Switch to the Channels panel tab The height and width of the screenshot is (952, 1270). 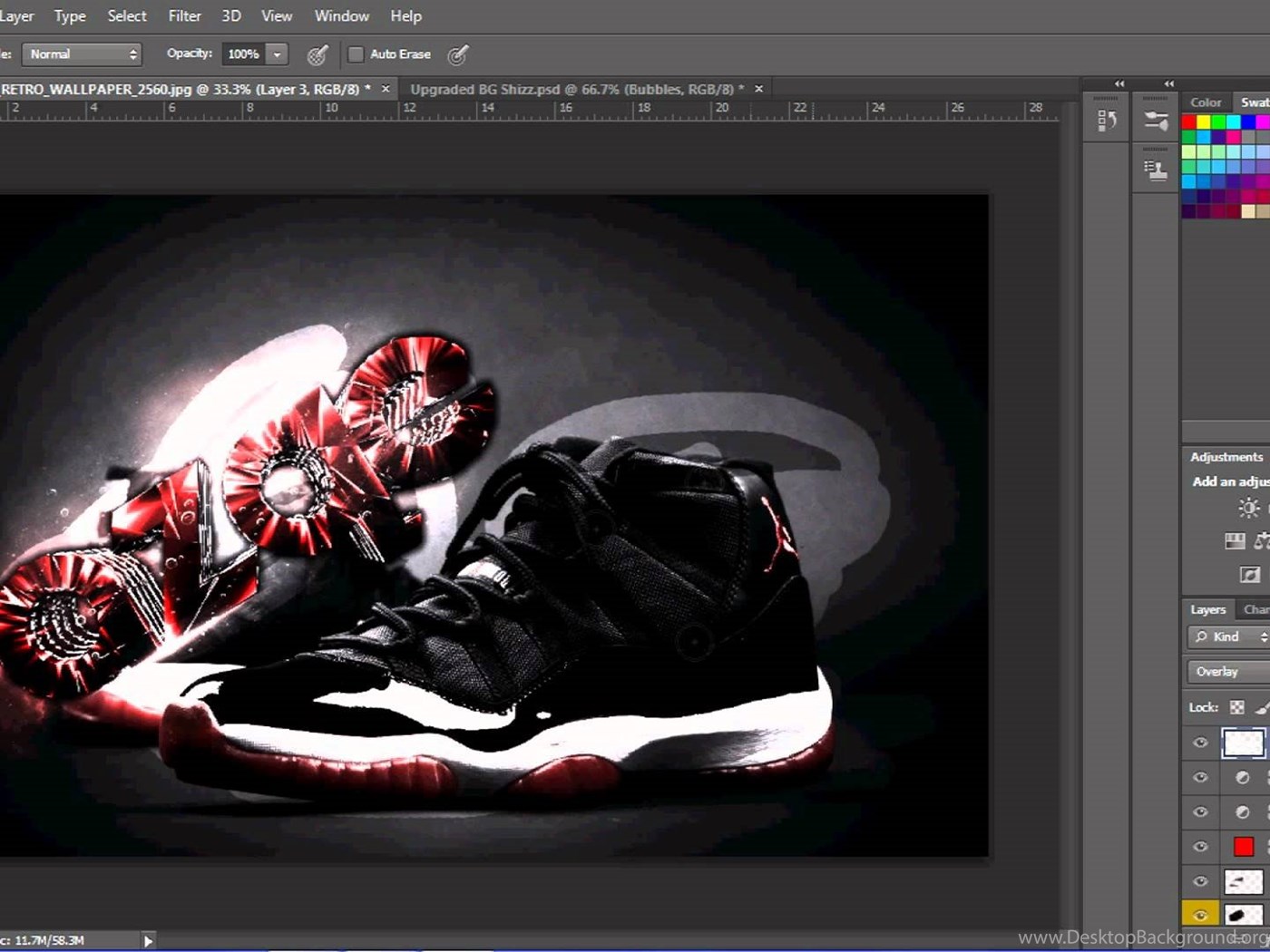click(1255, 609)
